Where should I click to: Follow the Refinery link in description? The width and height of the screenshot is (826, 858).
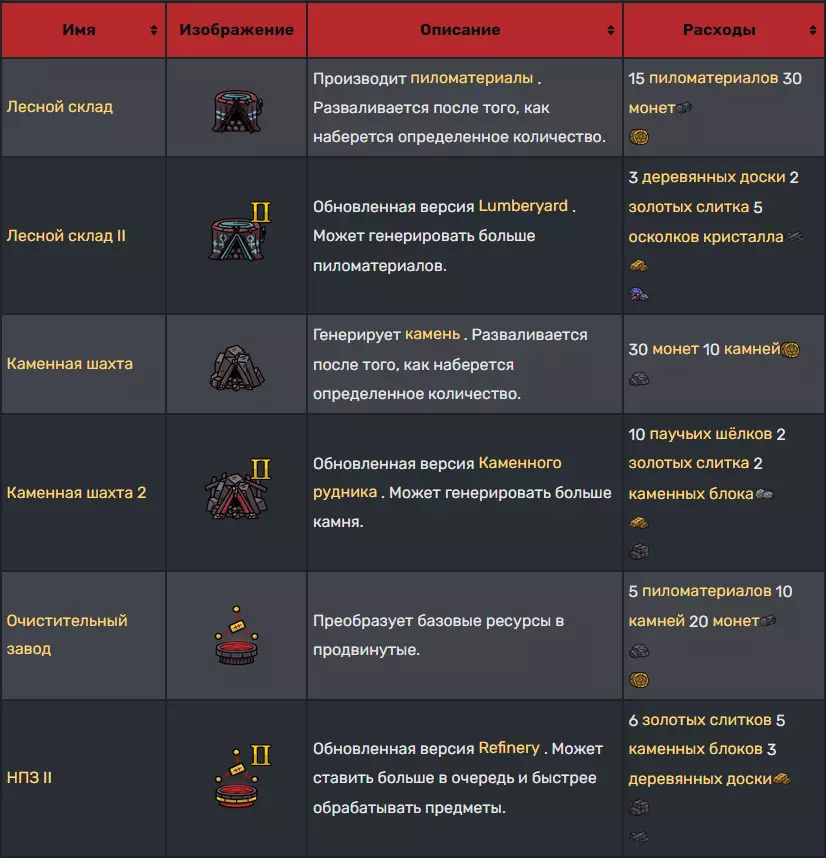[509, 748]
